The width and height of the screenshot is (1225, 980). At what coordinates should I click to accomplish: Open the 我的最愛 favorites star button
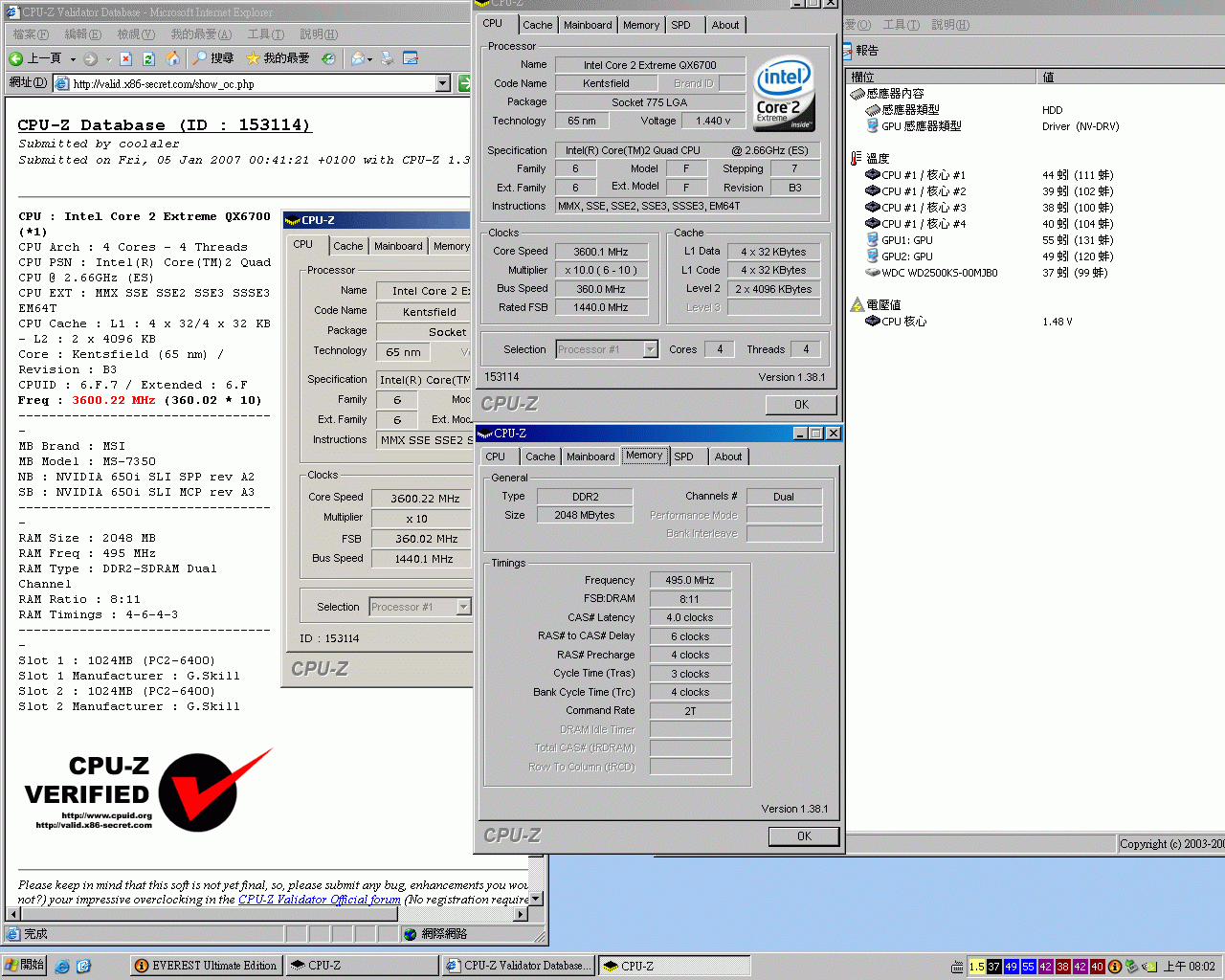pos(278,58)
